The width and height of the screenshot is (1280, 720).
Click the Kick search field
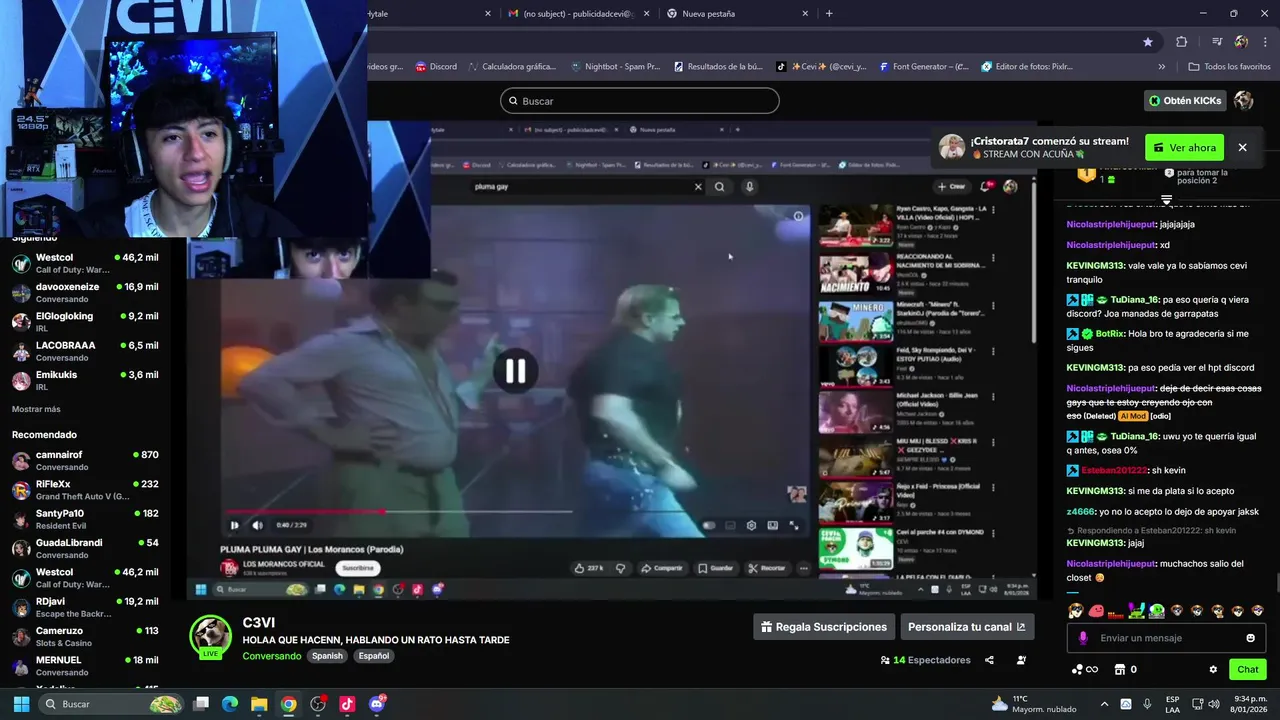click(x=640, y=101)
